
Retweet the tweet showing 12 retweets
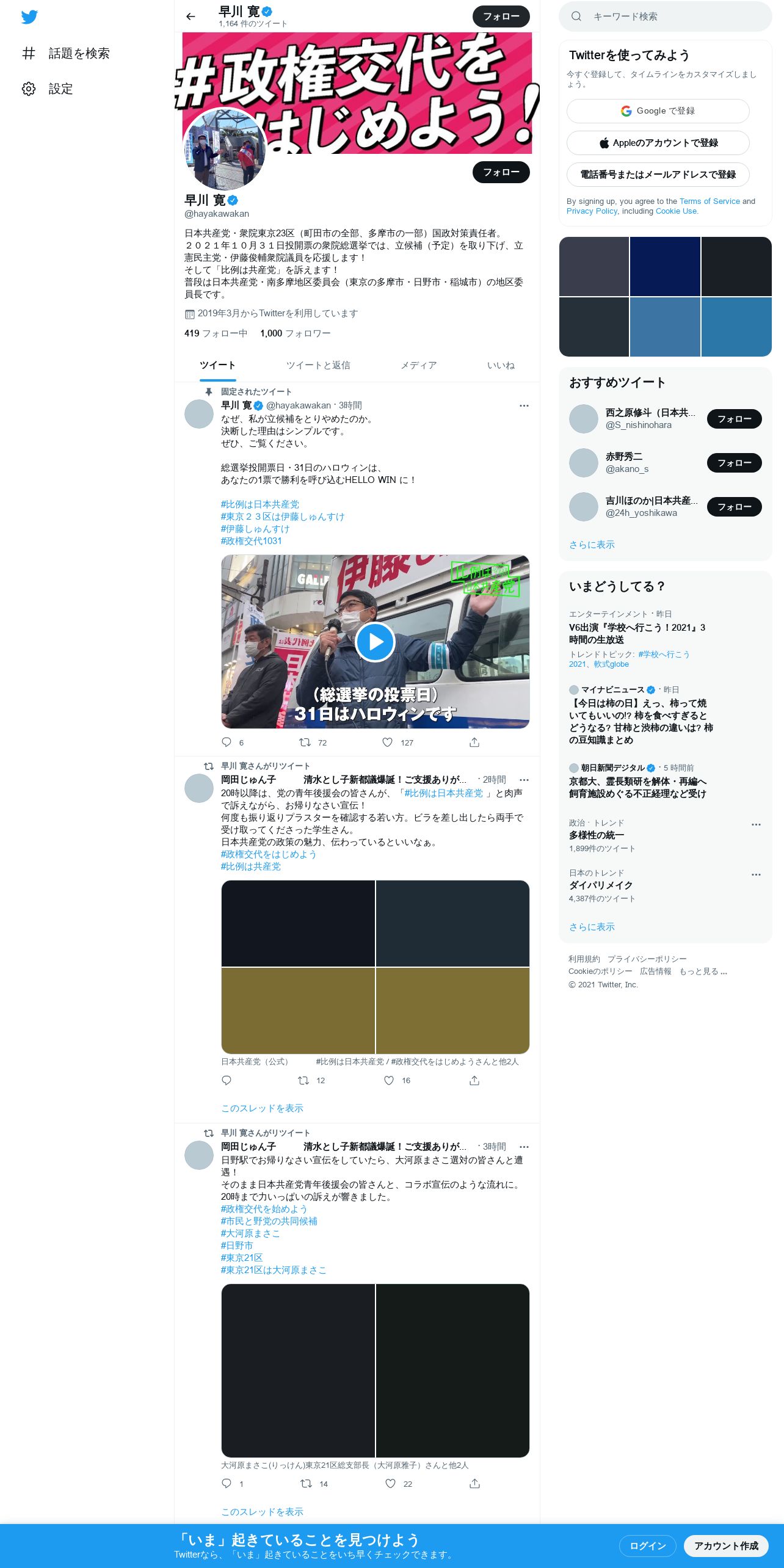[x=303, y=1080]
